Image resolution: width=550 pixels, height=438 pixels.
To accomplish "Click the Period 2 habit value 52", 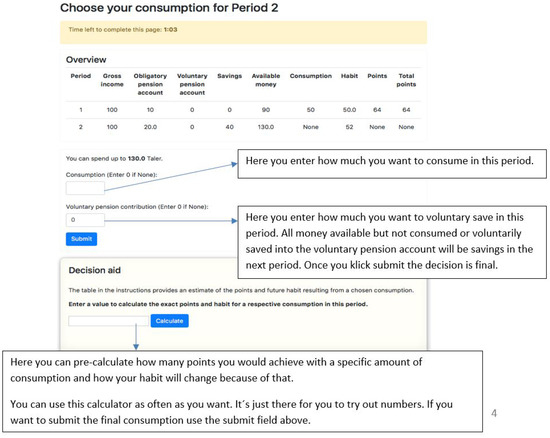I will click(349, 127).
